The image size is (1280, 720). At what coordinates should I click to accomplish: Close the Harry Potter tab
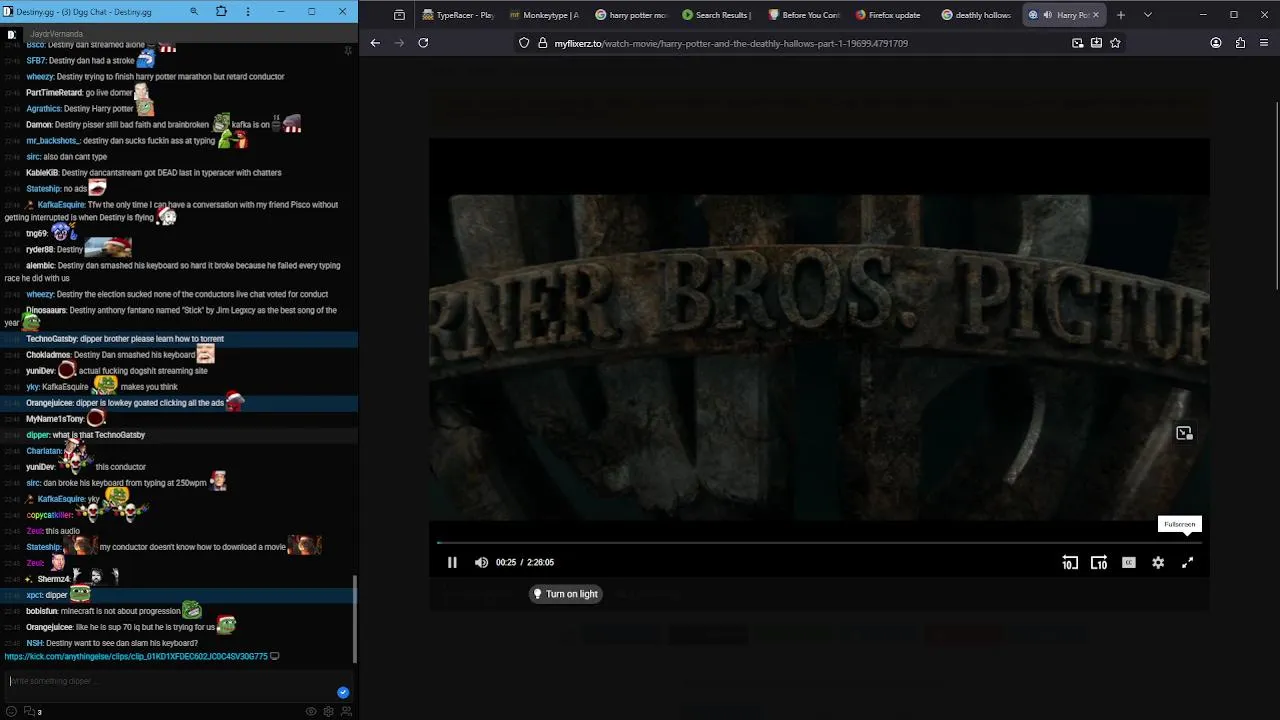[x=1095, y=15]
